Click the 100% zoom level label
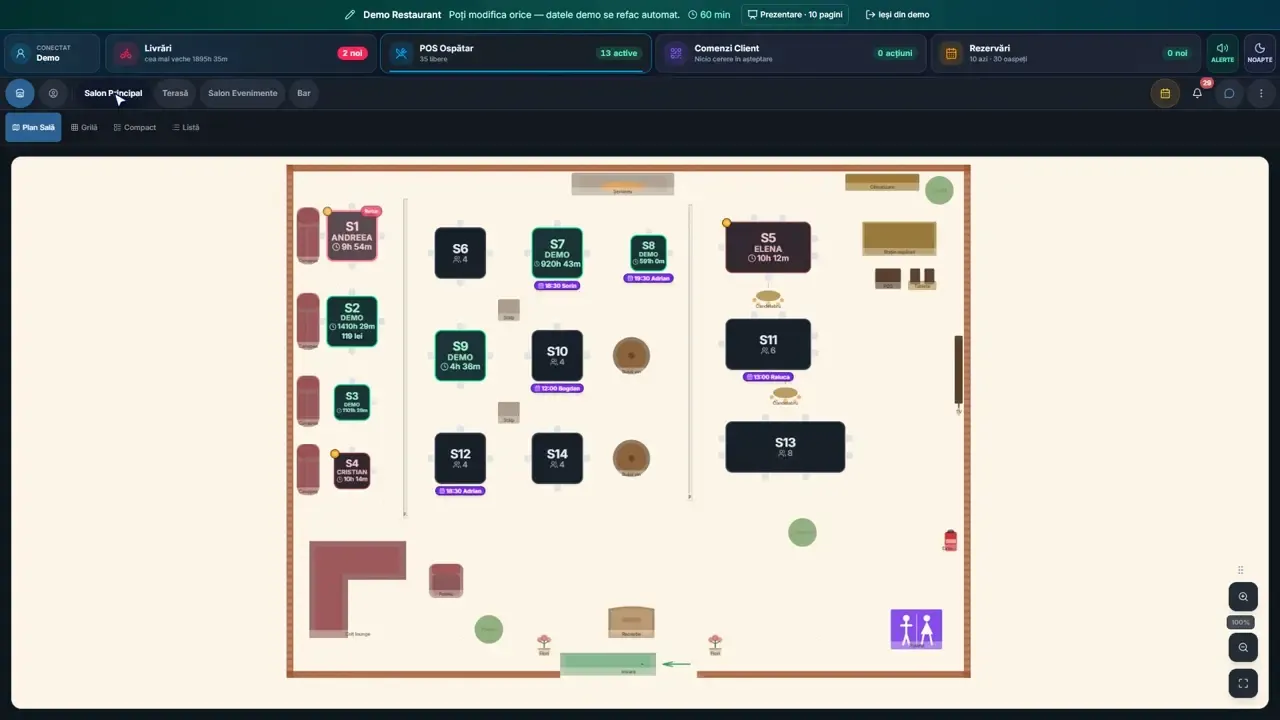Image resolution: width=1280 pixels, height=720 pixels. 1241,622
